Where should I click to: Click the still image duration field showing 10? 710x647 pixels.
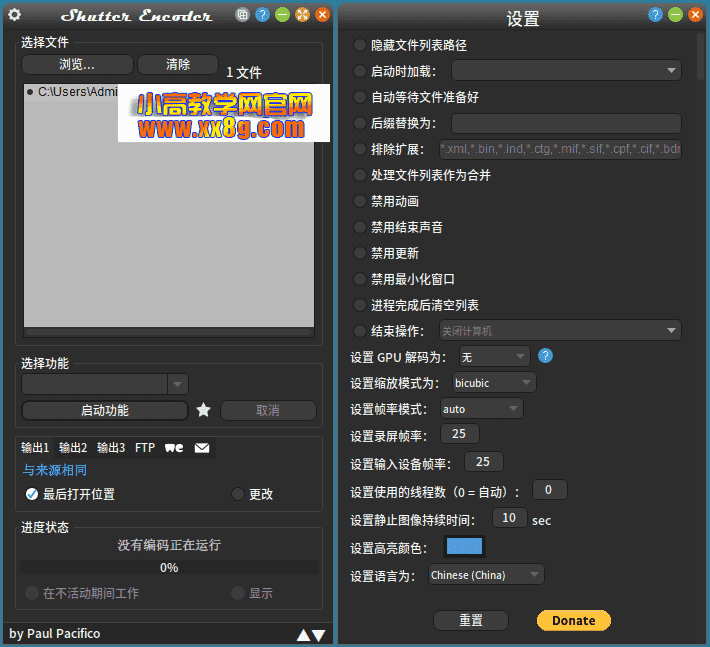pyautogui.click(x=509, y=518)
